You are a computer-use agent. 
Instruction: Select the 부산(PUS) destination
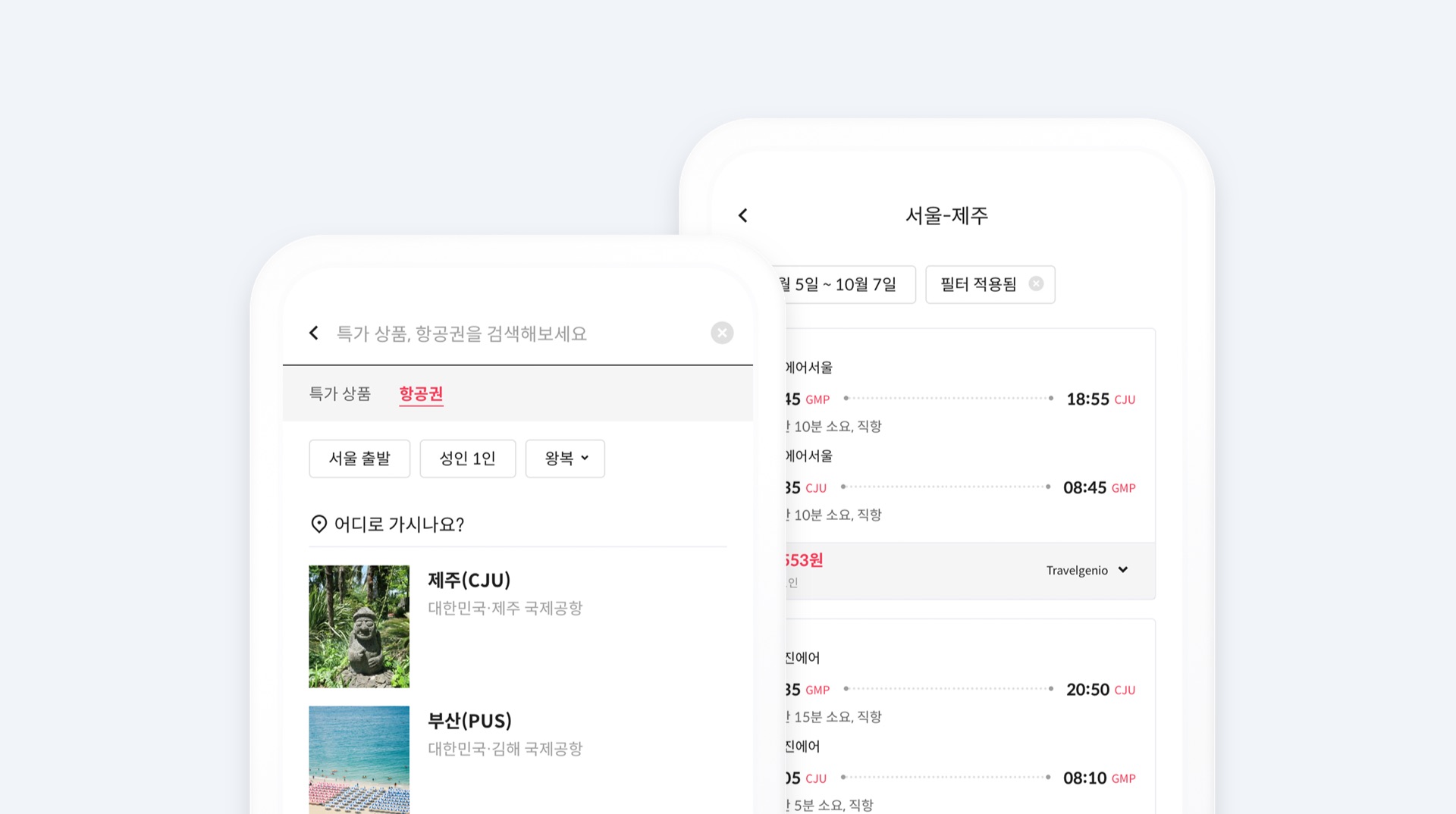pyautogui.click(x=470, y=721)
